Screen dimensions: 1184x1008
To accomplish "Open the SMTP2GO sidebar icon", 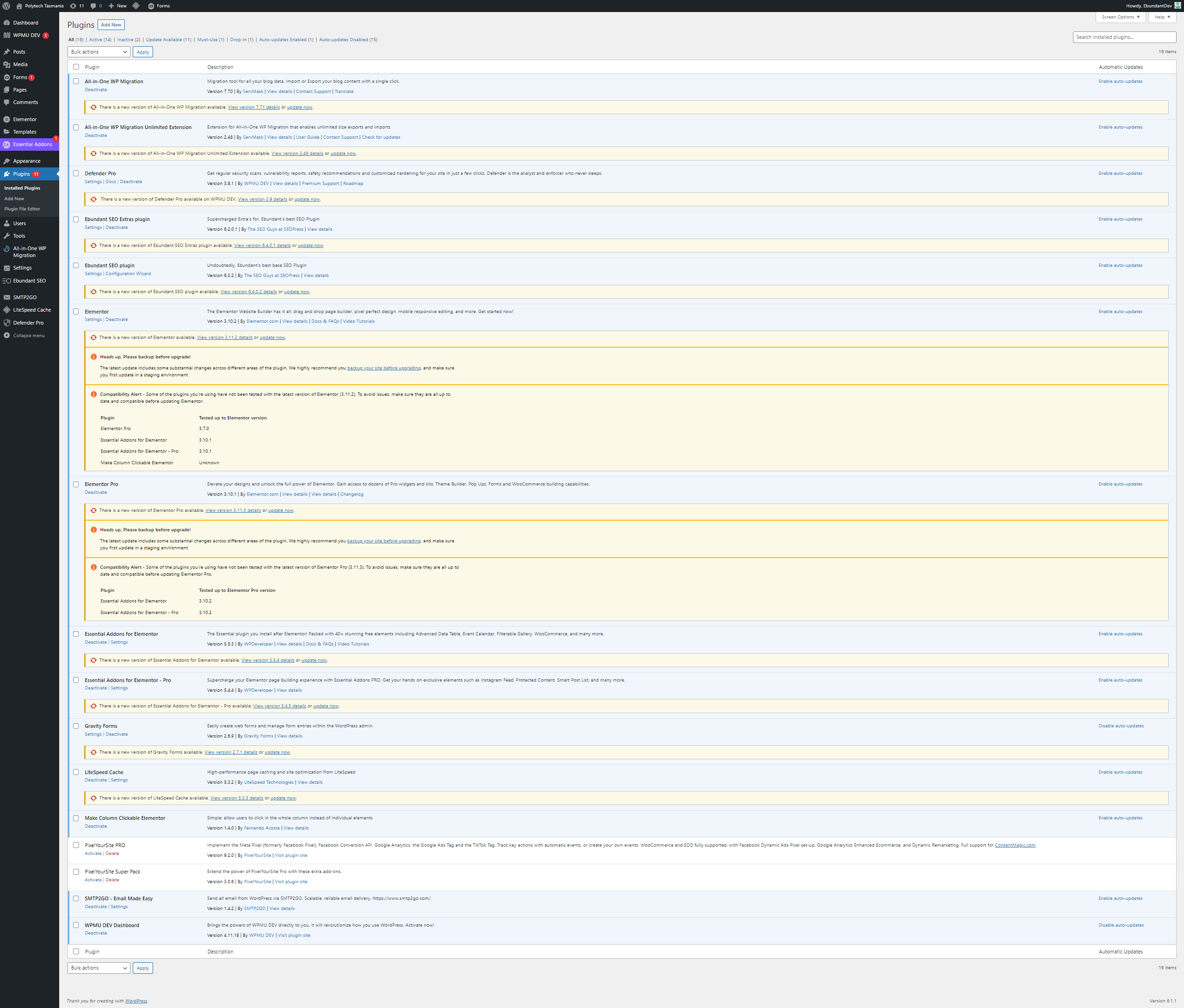I will pyautogui.click(x=6, y=297).
